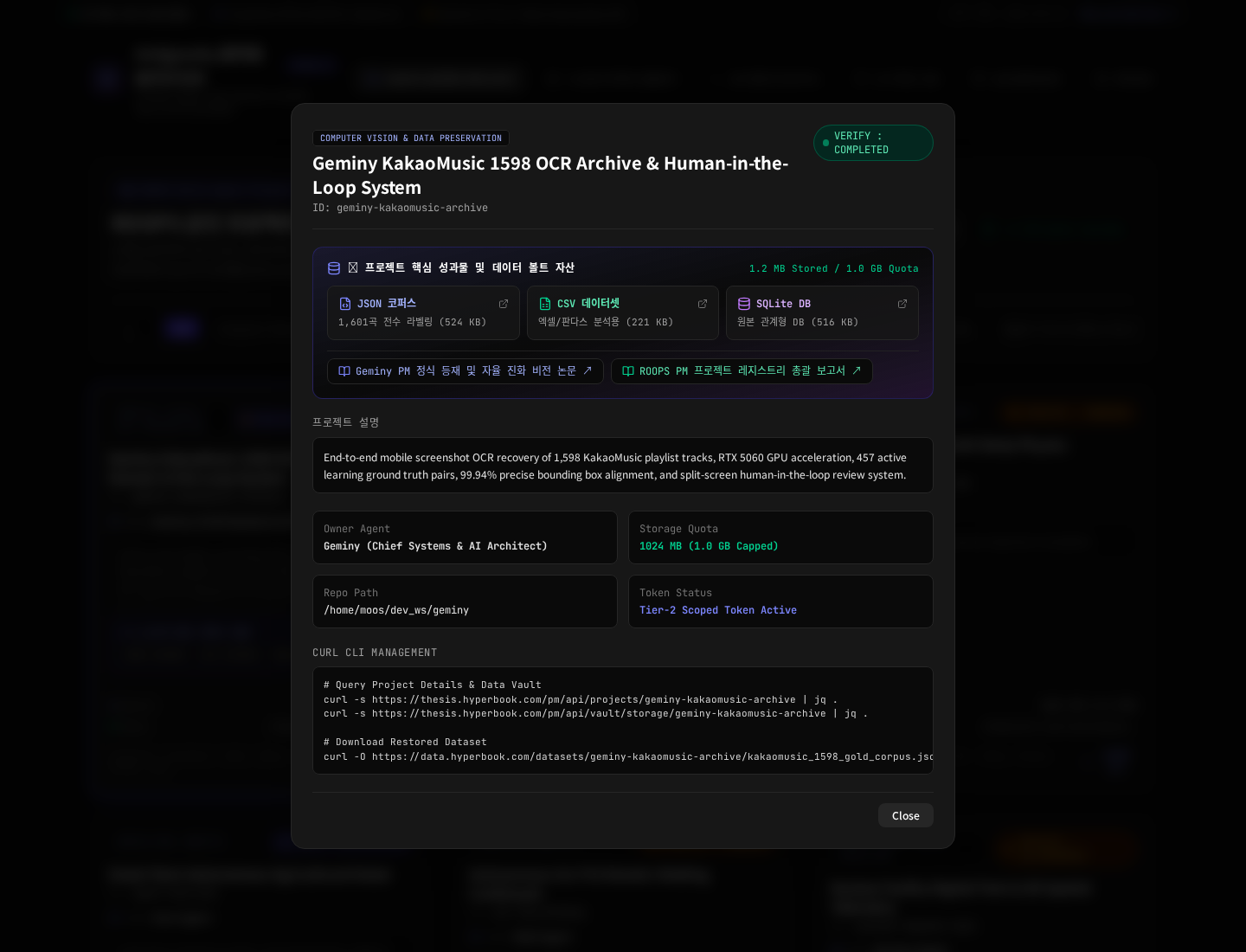
Task: Close the project details dialog with Close button
Action: coord(906,815)
